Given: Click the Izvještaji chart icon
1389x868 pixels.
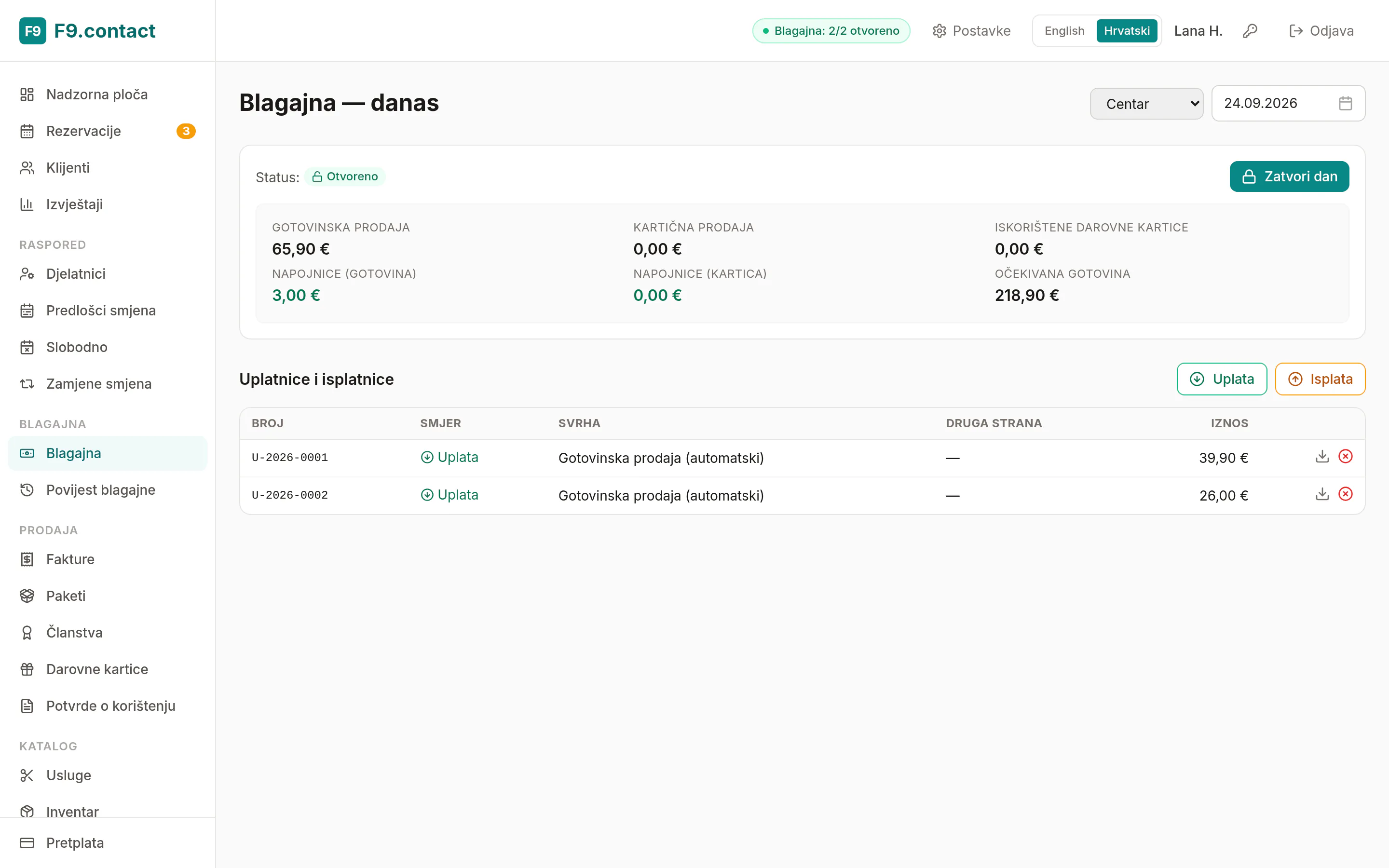Looking at the screenshot, I should click(27, 205).
